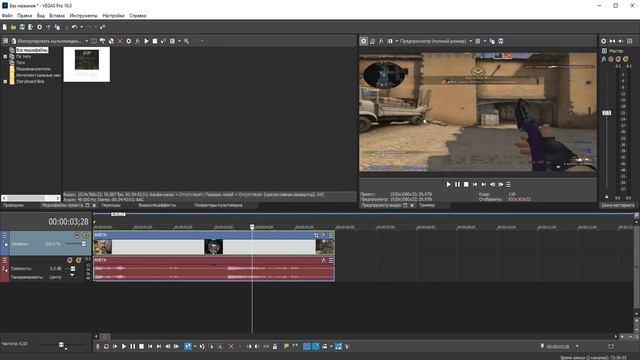This screenshot has width=640, height=360.
Task: Start media preview play in Project Media toolbar
Action: [147, 41]
